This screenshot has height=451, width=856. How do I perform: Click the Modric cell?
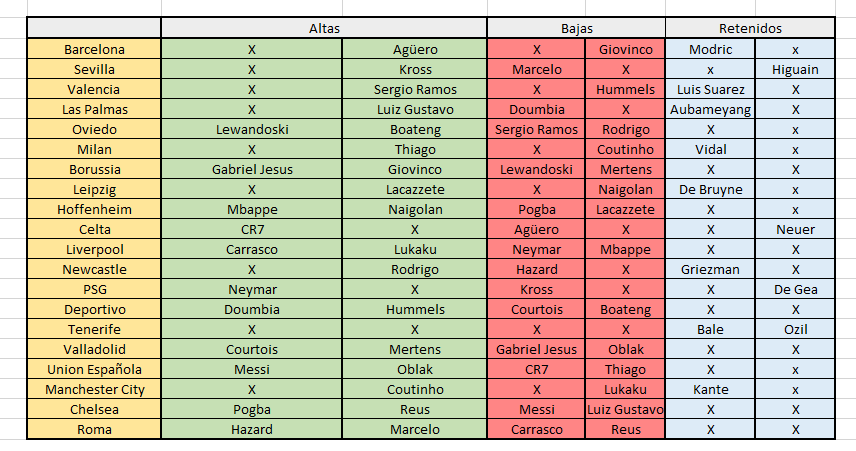(710, 49)
